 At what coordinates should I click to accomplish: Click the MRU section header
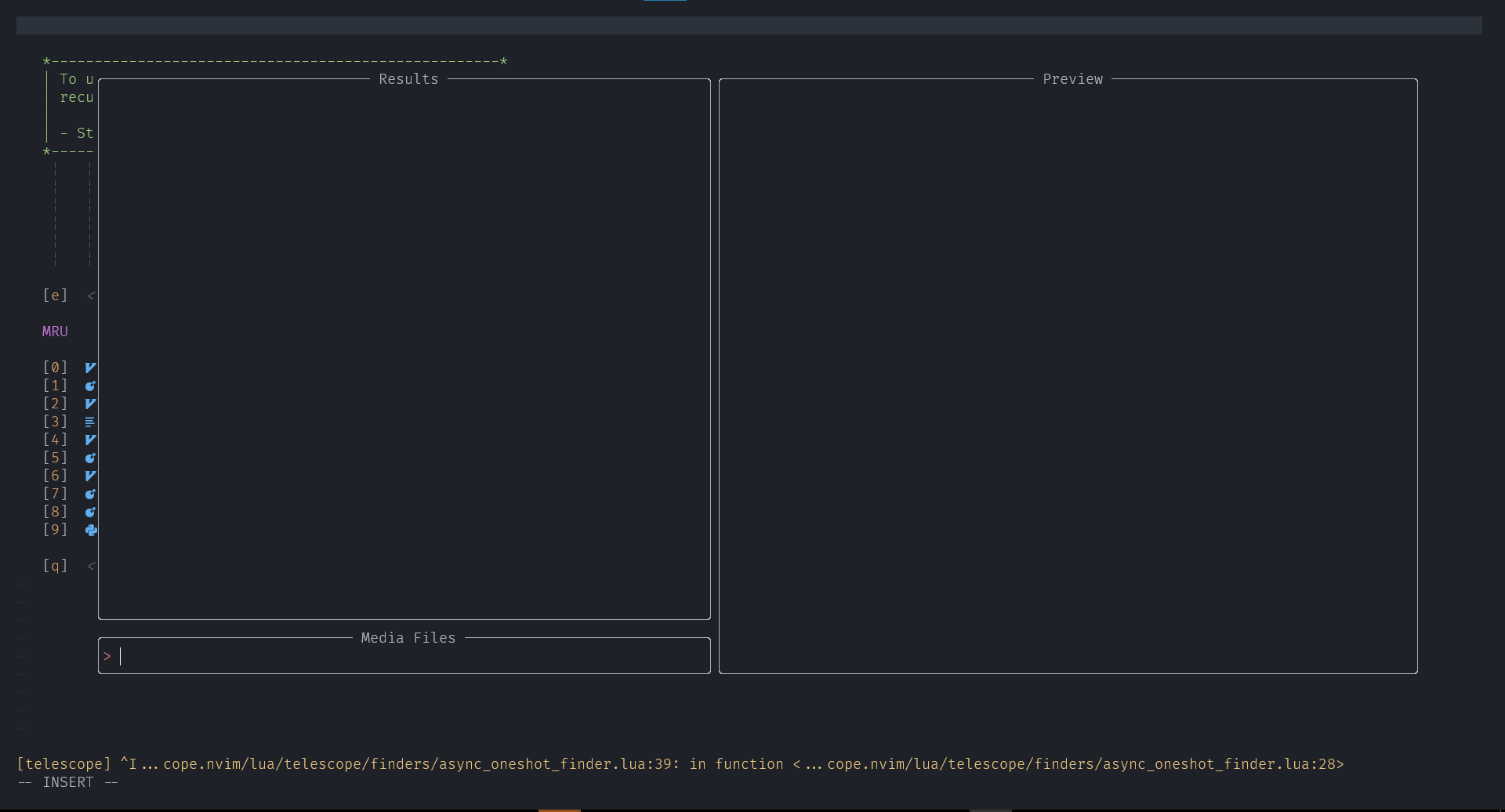coord(54,331)
